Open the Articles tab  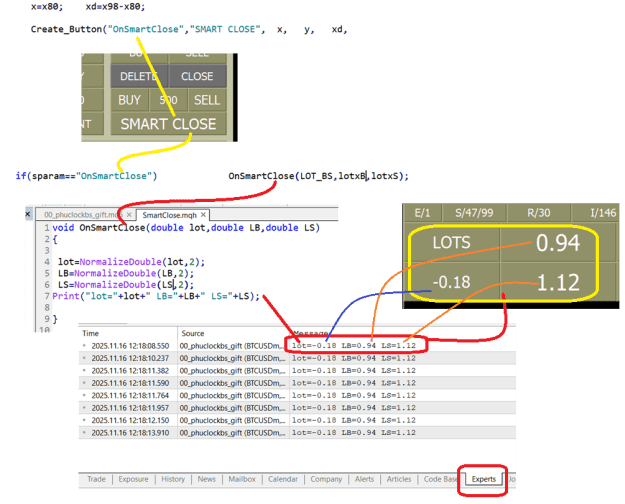point(399,479)
